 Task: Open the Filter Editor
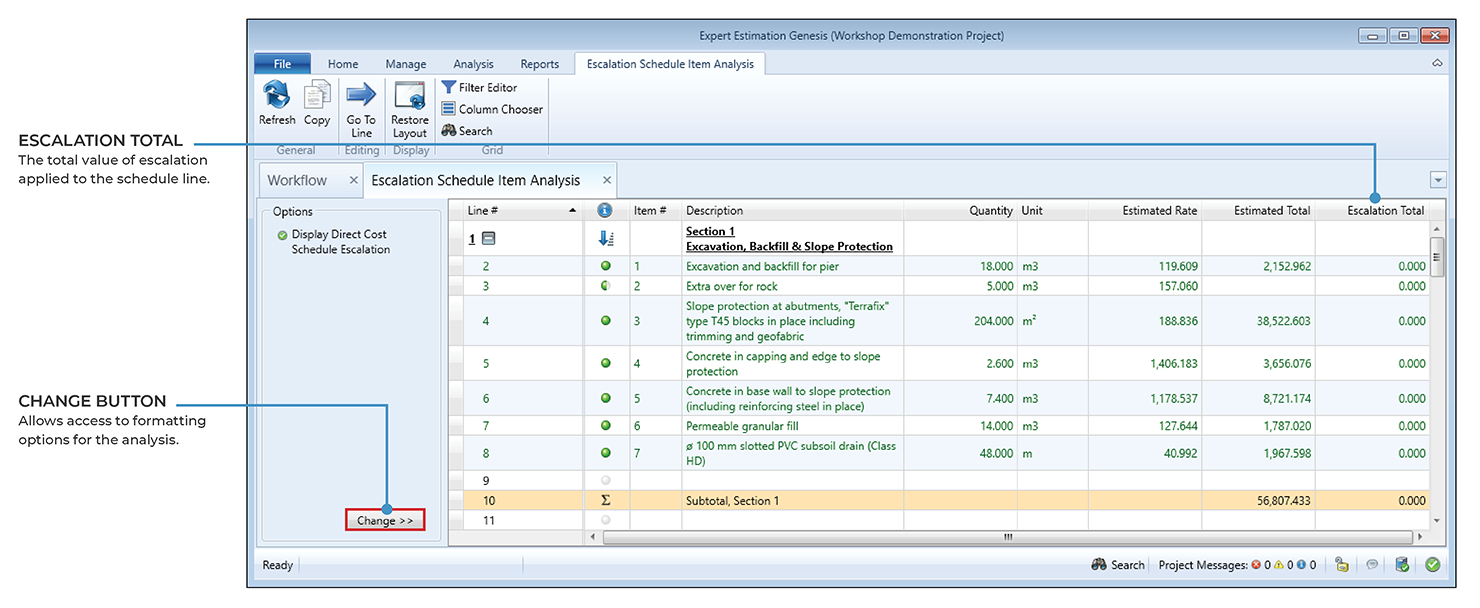point(479,88)
